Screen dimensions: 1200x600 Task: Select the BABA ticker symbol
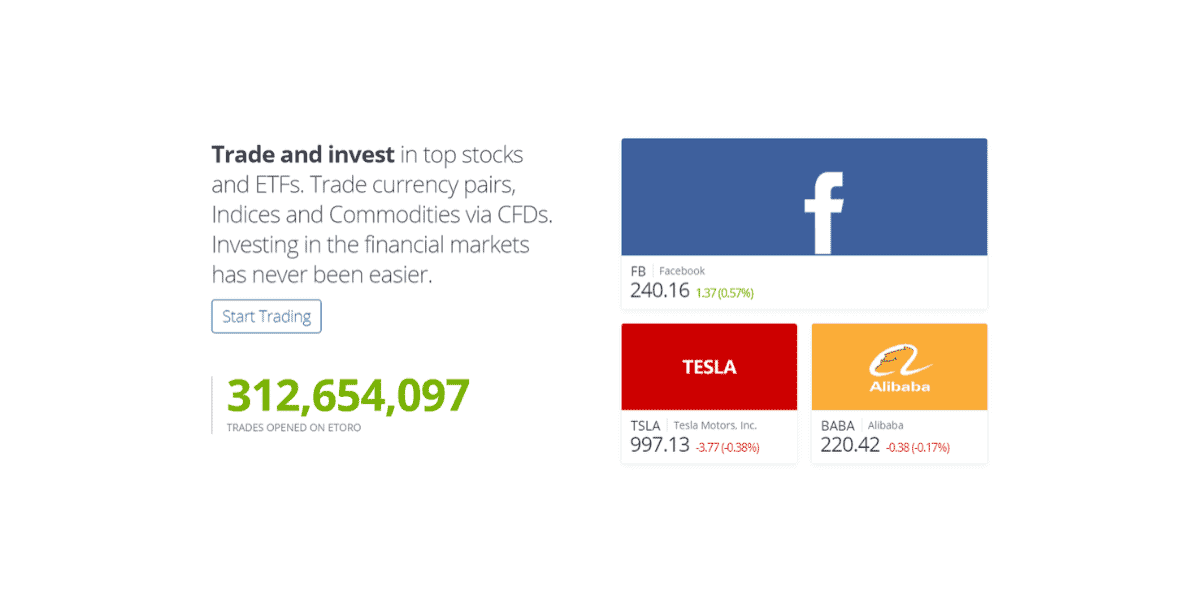[x=836, y=425]
